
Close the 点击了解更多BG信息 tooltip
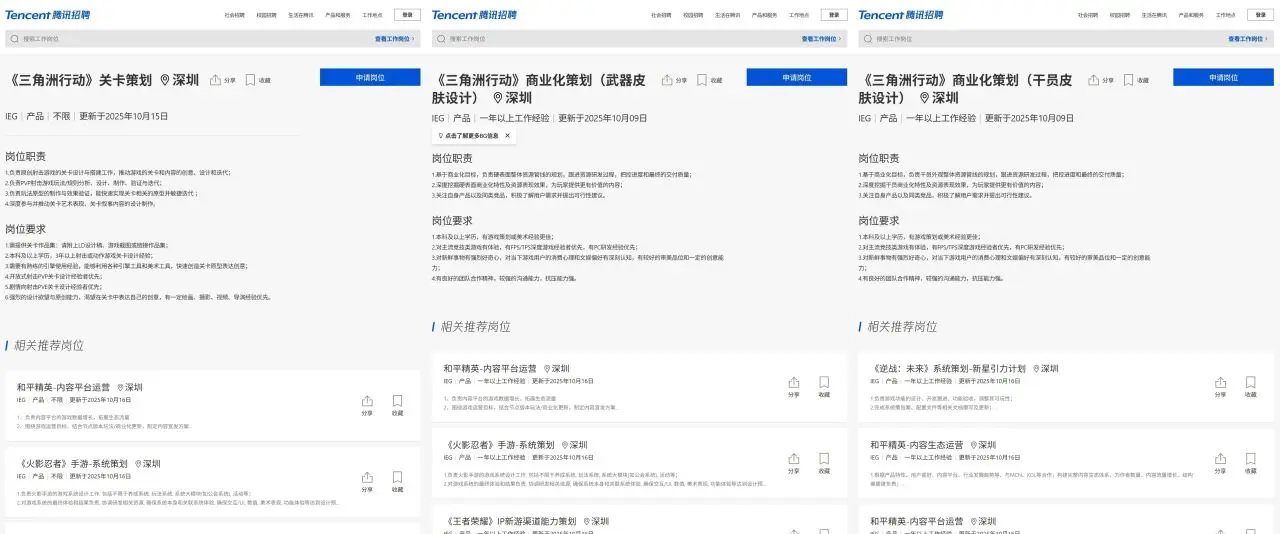pyautogui.click(x=507, y=135)
